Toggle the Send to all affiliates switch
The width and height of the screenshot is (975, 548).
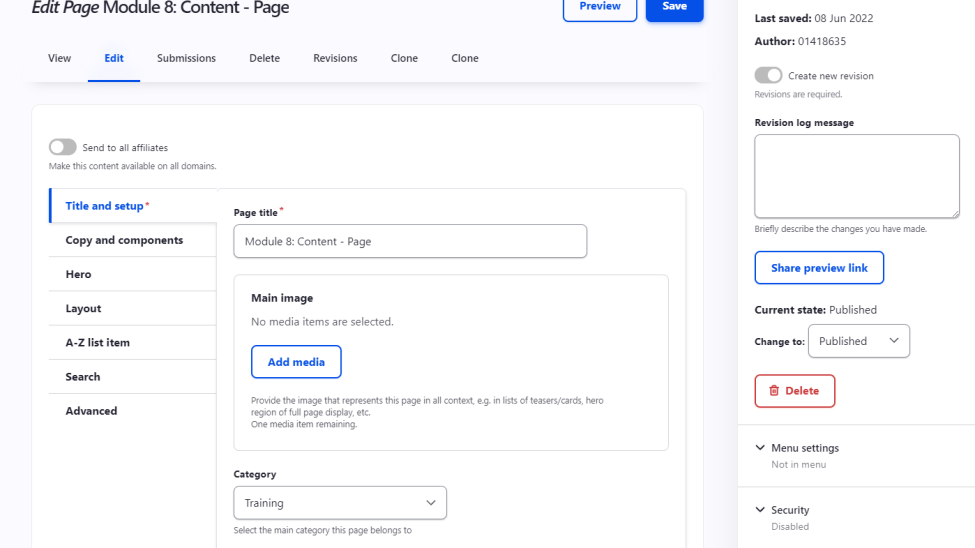(x=63, y=147)
